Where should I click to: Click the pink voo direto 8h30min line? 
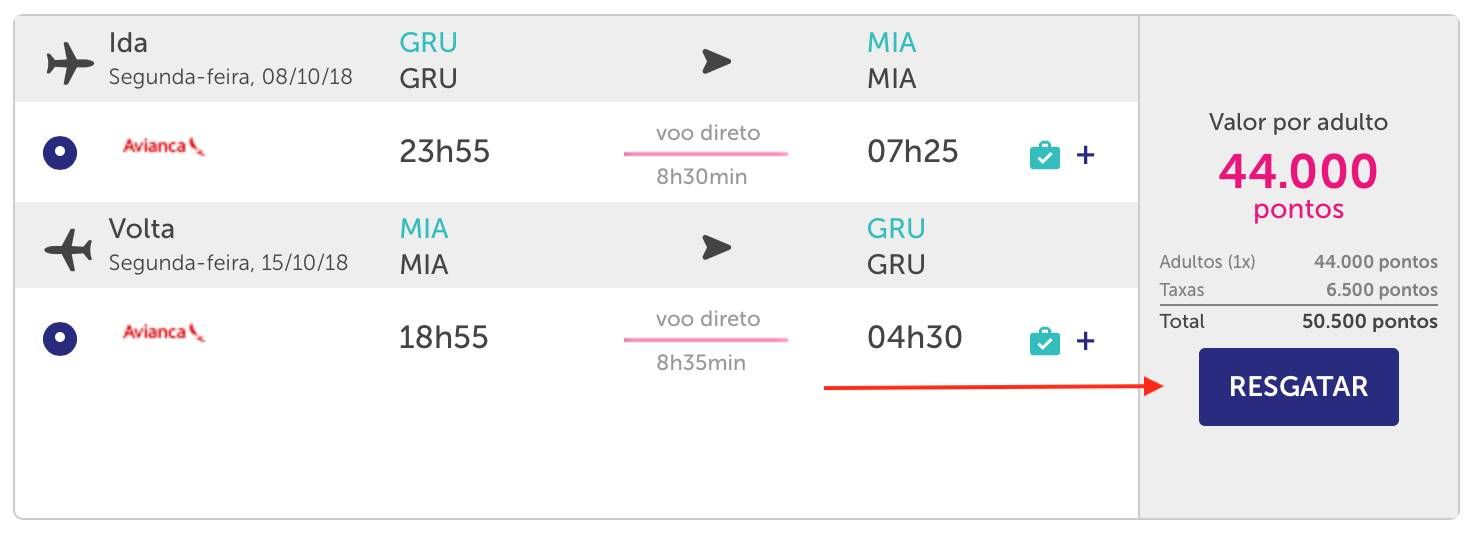click(706, 154)
